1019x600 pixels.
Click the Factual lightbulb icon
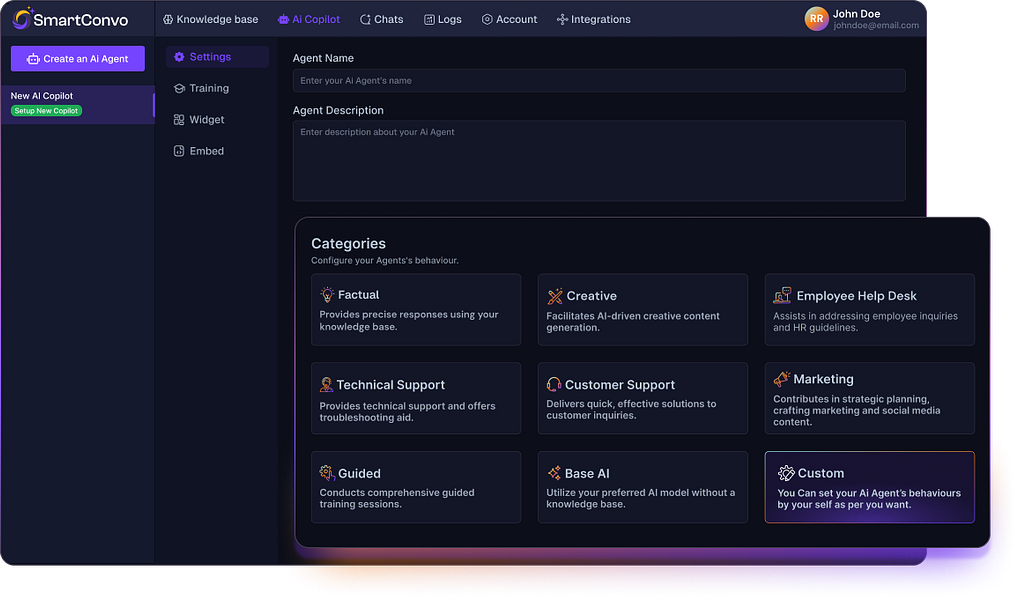point(327,294)
